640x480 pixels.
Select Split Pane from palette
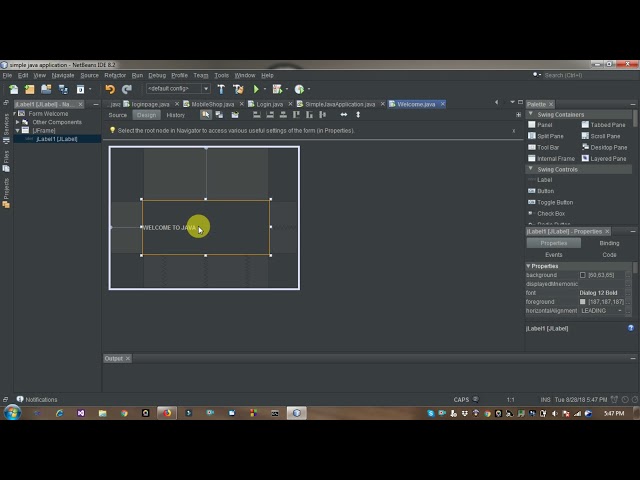[x=546, y=136]
